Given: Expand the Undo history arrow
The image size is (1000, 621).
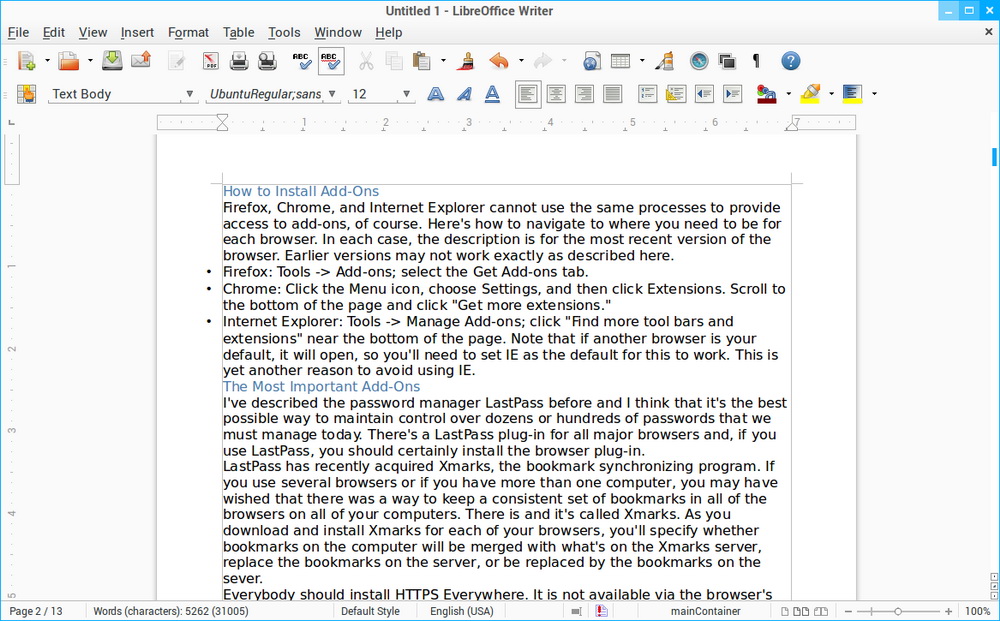Looking at the screenshot, I should pyautogui.click(x=521, y=61).
